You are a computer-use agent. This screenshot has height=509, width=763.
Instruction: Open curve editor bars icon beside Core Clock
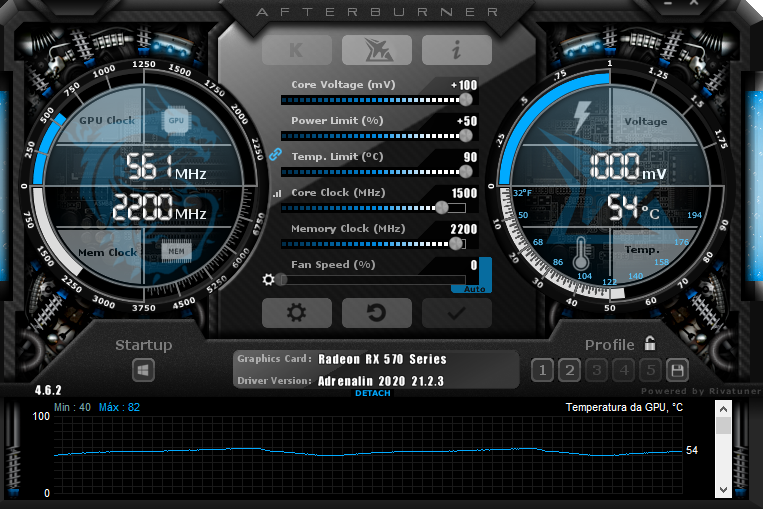coord(277,194)
